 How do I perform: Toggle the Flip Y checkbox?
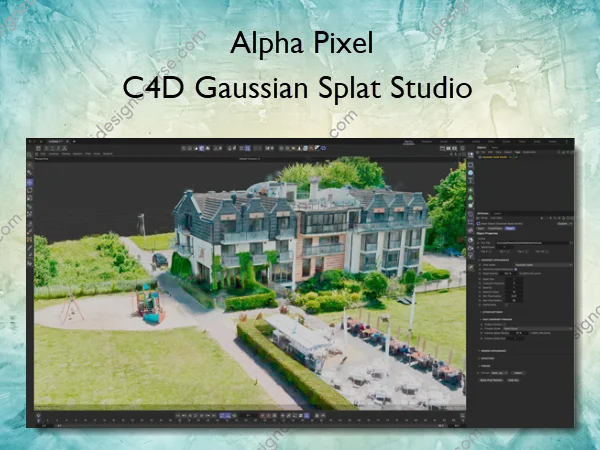(x=508, y=251)
